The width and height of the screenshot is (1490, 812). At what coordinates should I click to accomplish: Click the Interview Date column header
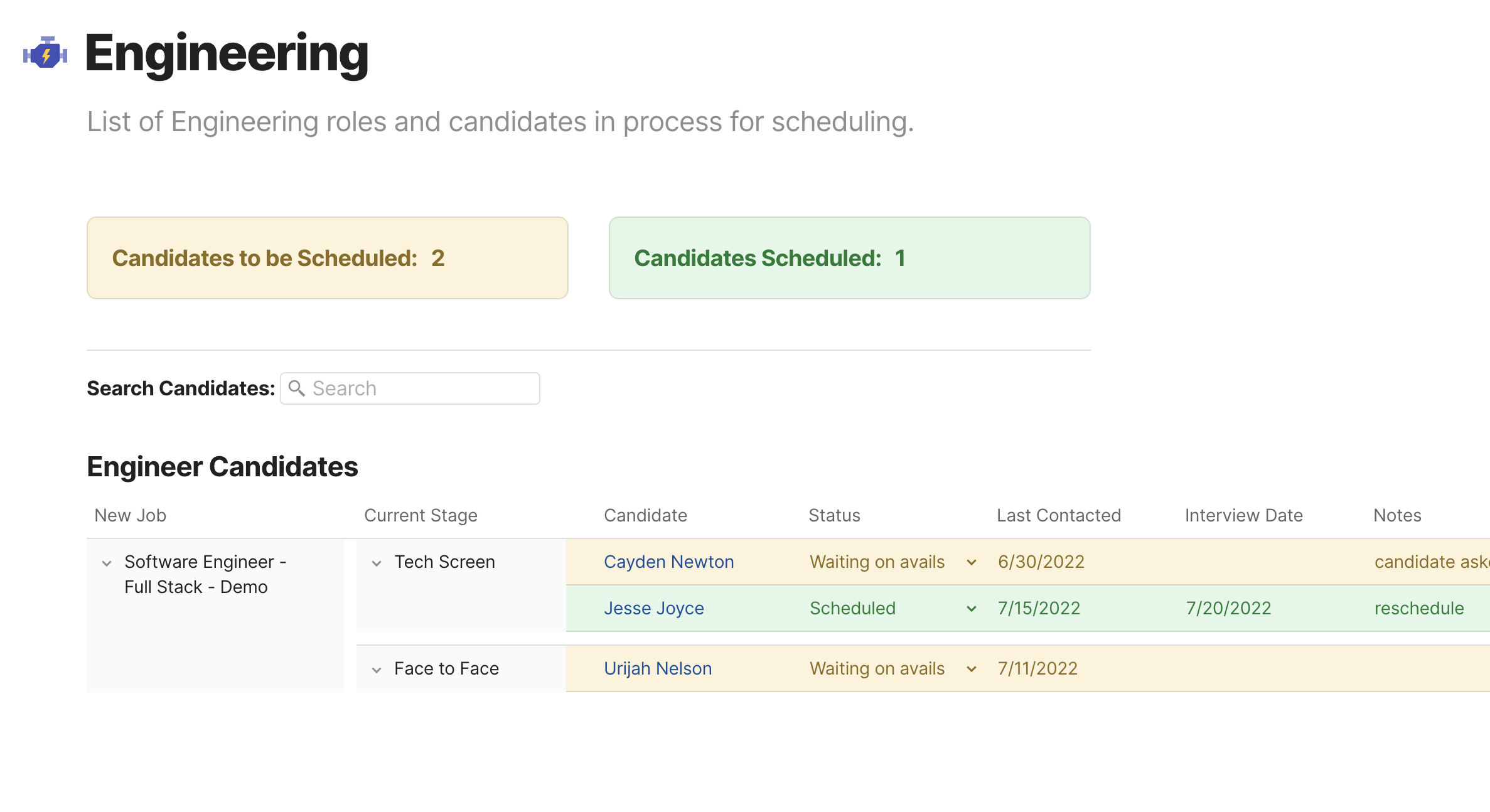(1243, 516)
